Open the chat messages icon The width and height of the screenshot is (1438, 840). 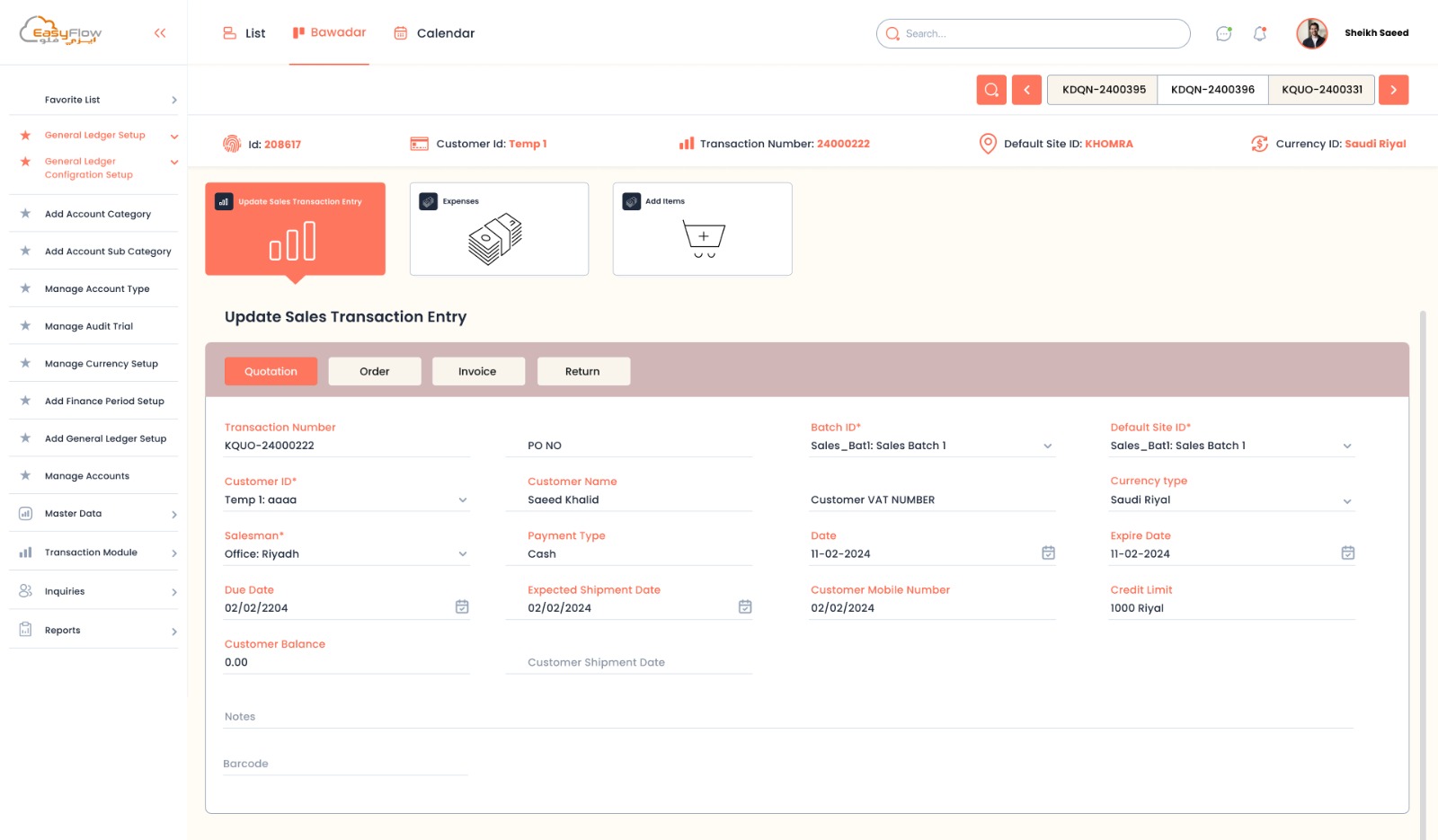coord(1223,33)
